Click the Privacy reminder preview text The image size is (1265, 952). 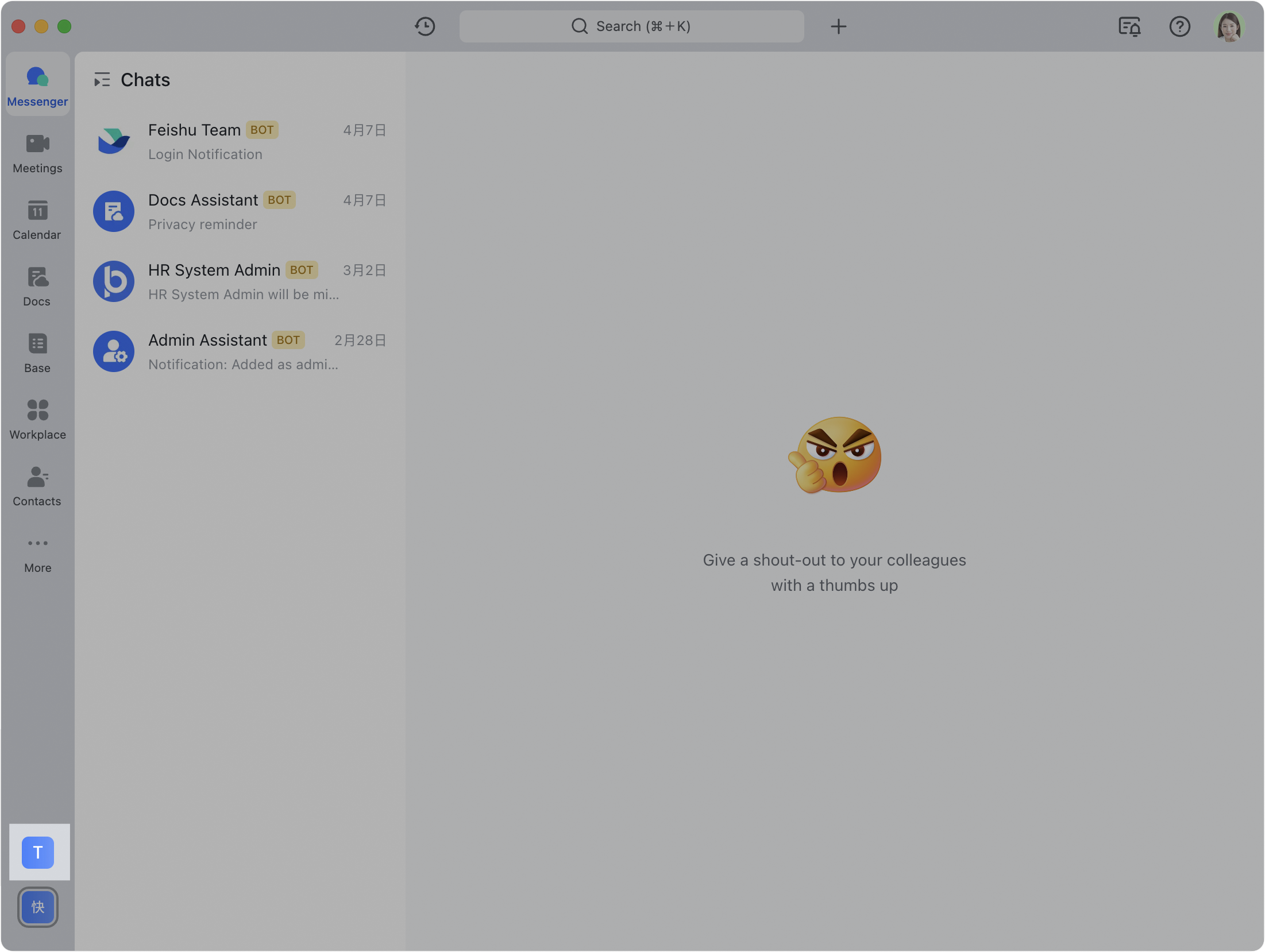point(203,225)
